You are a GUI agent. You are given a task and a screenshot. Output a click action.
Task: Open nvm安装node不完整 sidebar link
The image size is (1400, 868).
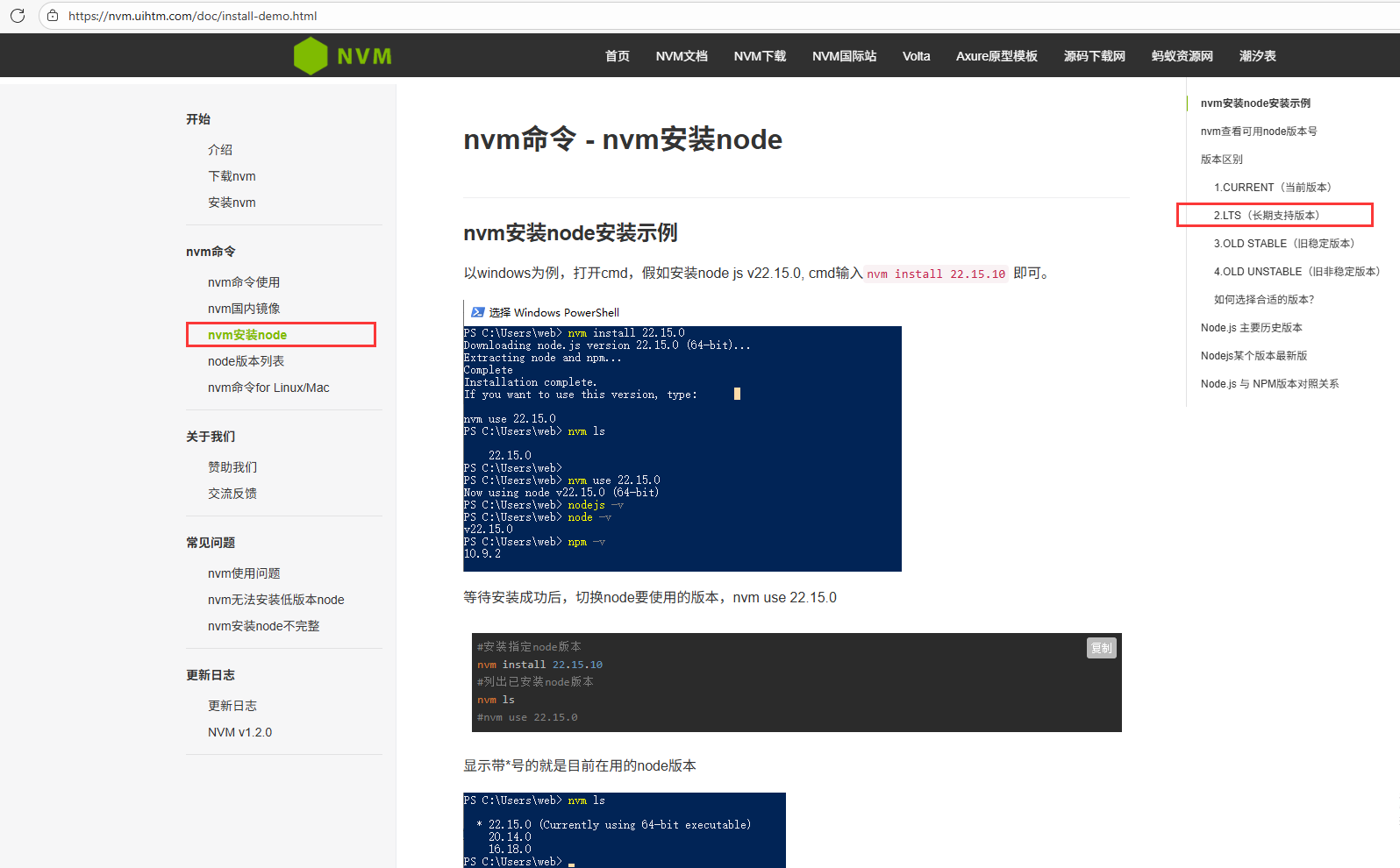click(x=263, y=626)
